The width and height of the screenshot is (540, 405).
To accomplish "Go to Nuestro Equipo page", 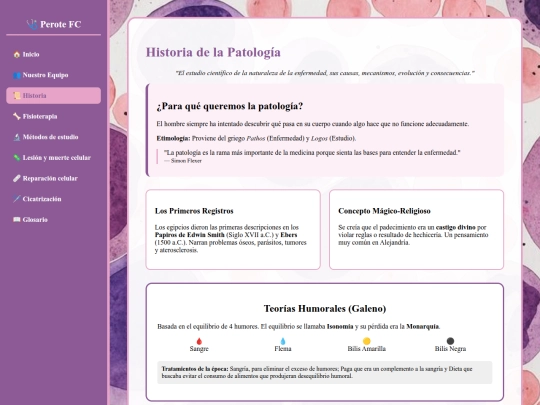I will [x=53, y=75].
